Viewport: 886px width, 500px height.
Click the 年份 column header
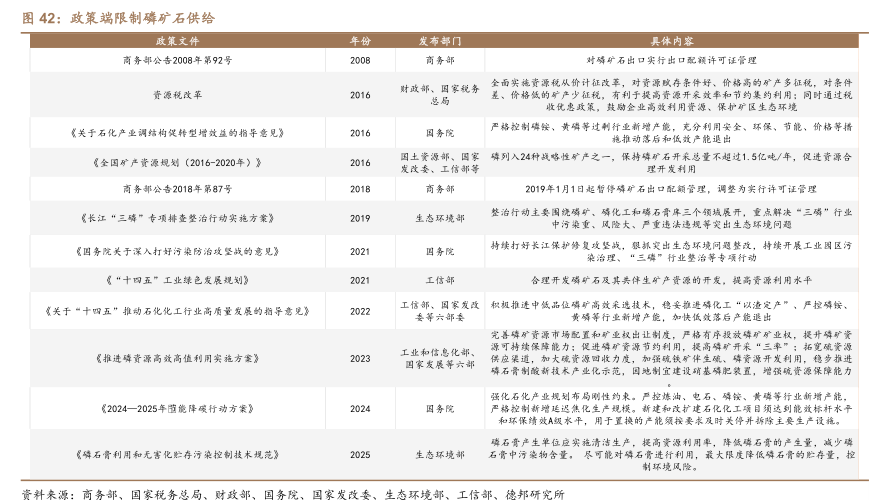point(360,42)
